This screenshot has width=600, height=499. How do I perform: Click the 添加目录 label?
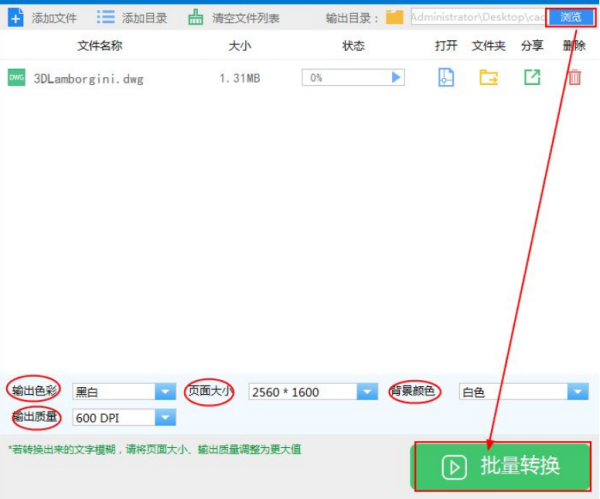144,18
